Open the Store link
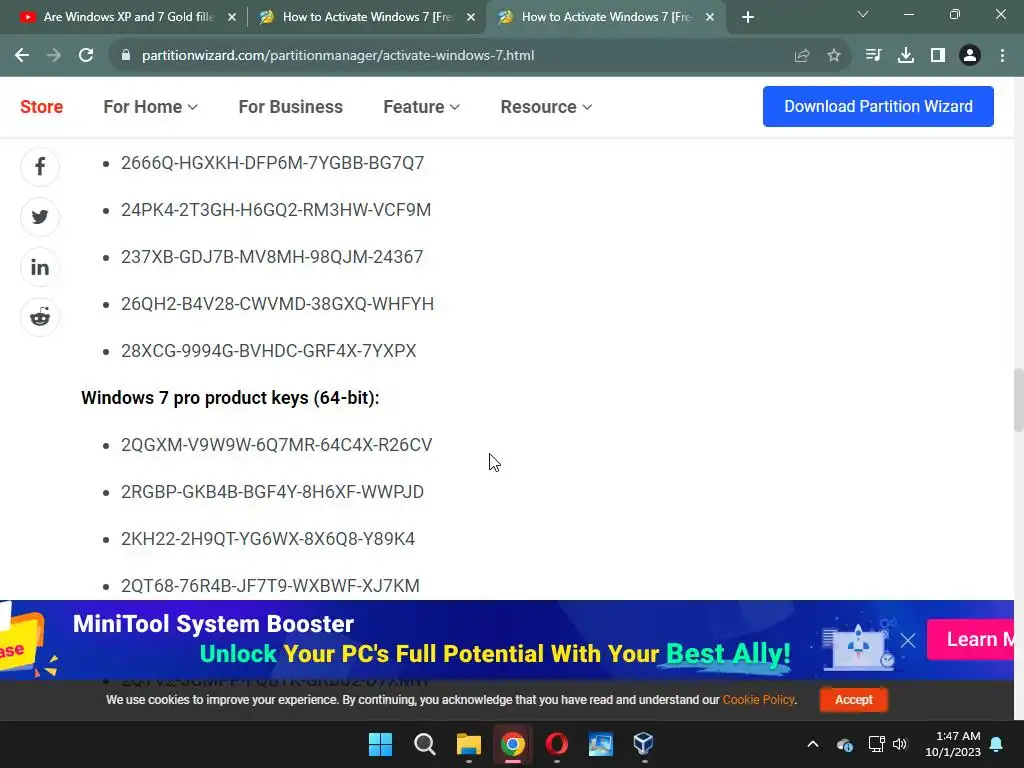Image resolution: width=1024 pixels, height=768 pixels. tap(42, 106)
